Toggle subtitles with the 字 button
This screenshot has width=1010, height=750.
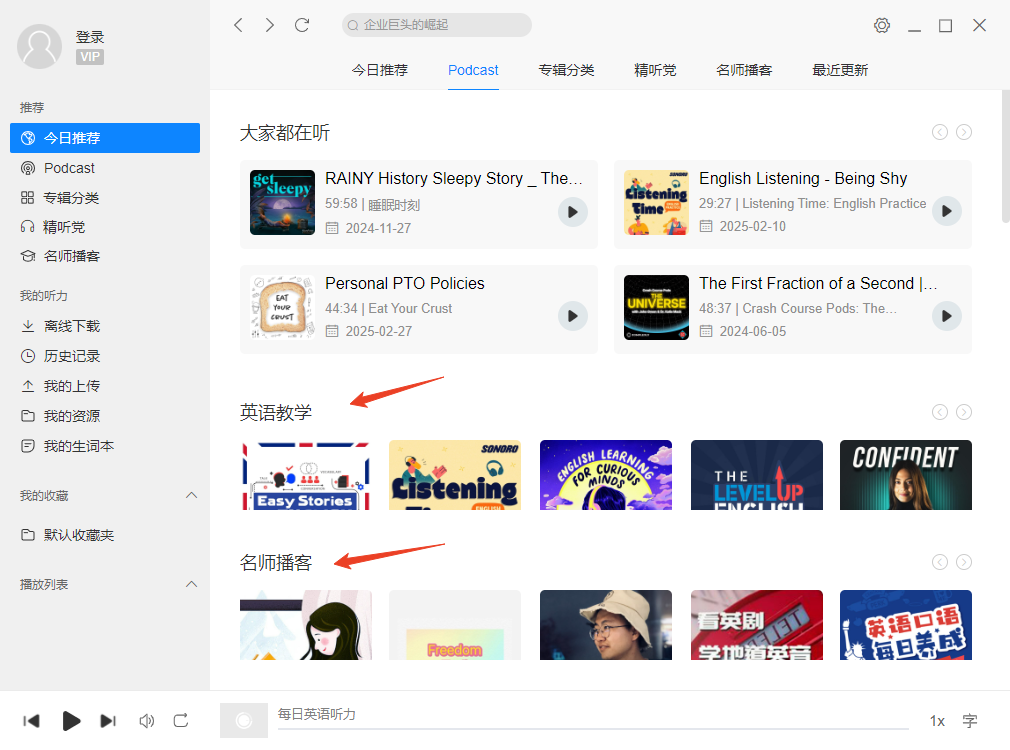pyautogui.click(x=970, y=721)
